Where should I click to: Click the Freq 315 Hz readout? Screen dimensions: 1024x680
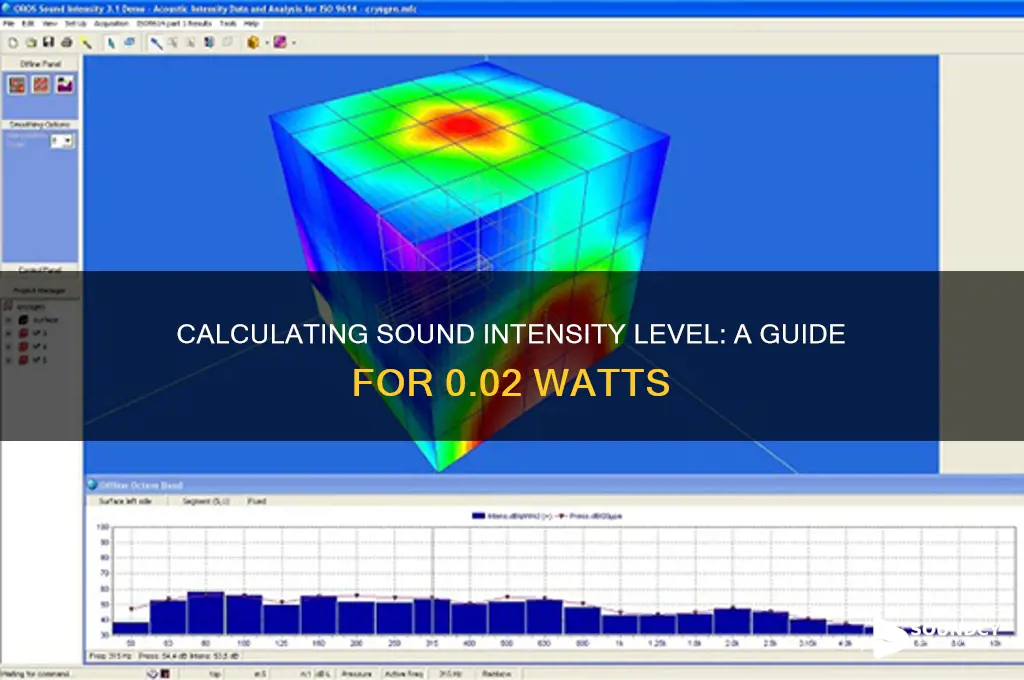tap(111, 655)
